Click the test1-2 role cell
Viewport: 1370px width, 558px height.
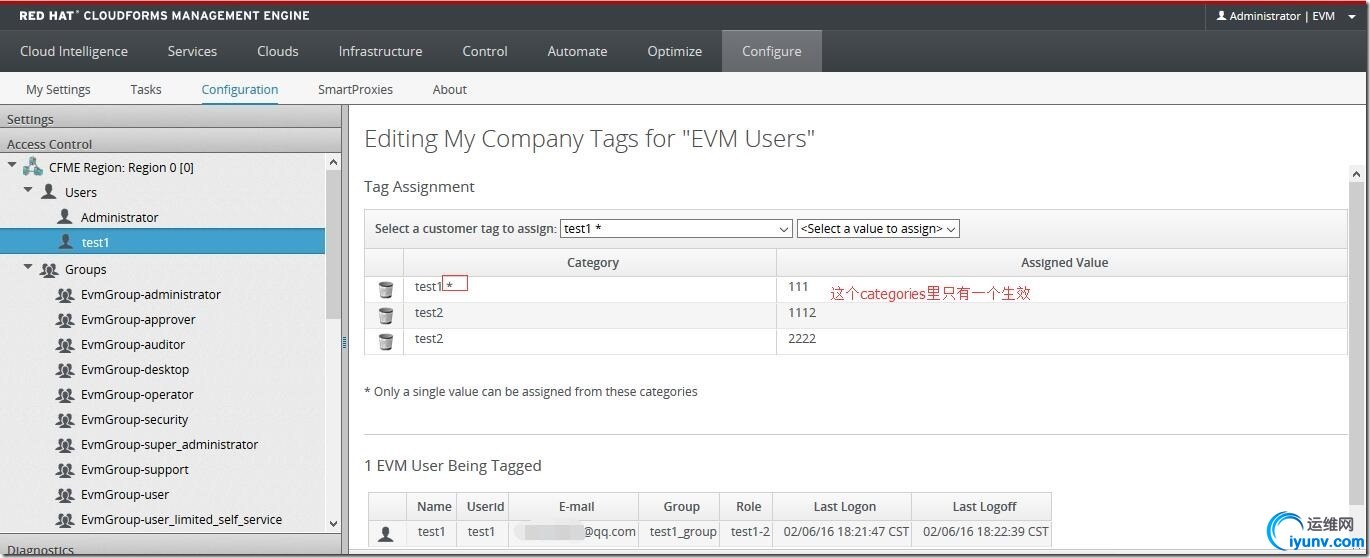pos(749,532)
